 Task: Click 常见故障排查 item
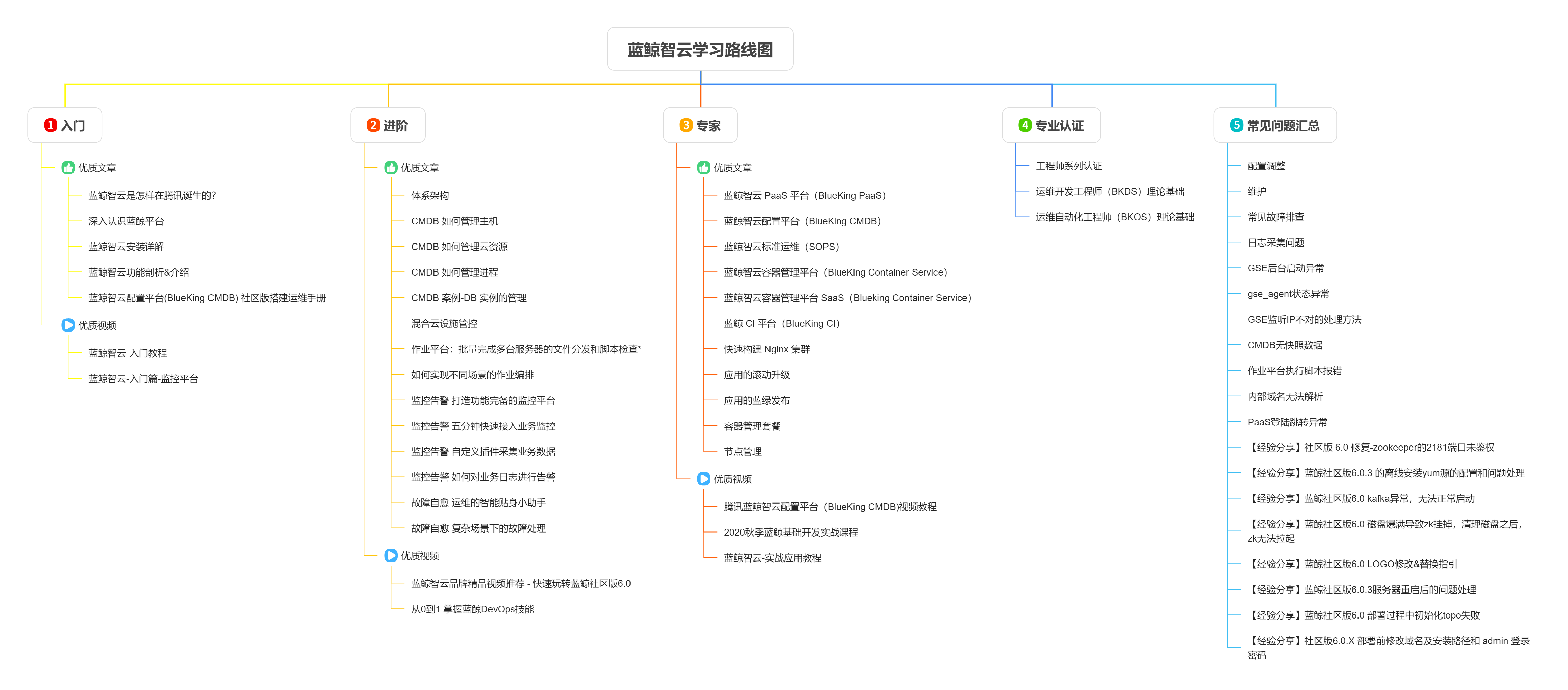tap(1276, 217)
